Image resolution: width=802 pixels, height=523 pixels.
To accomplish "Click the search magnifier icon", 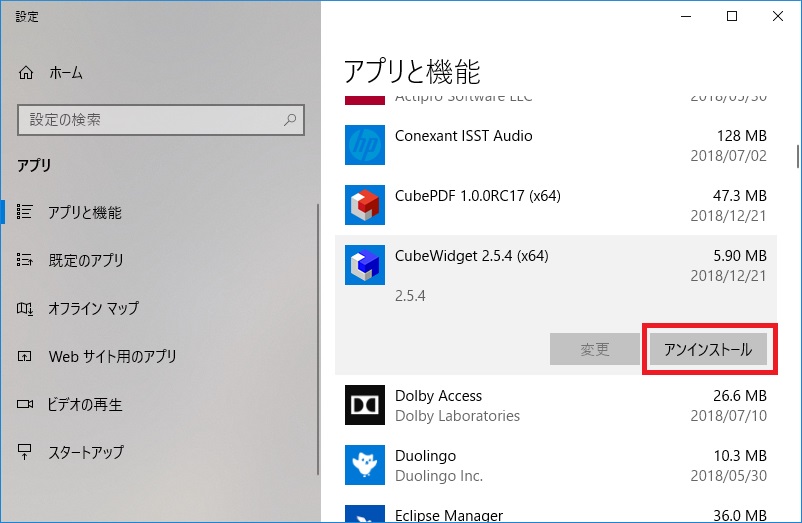I will tap(290, 120).
